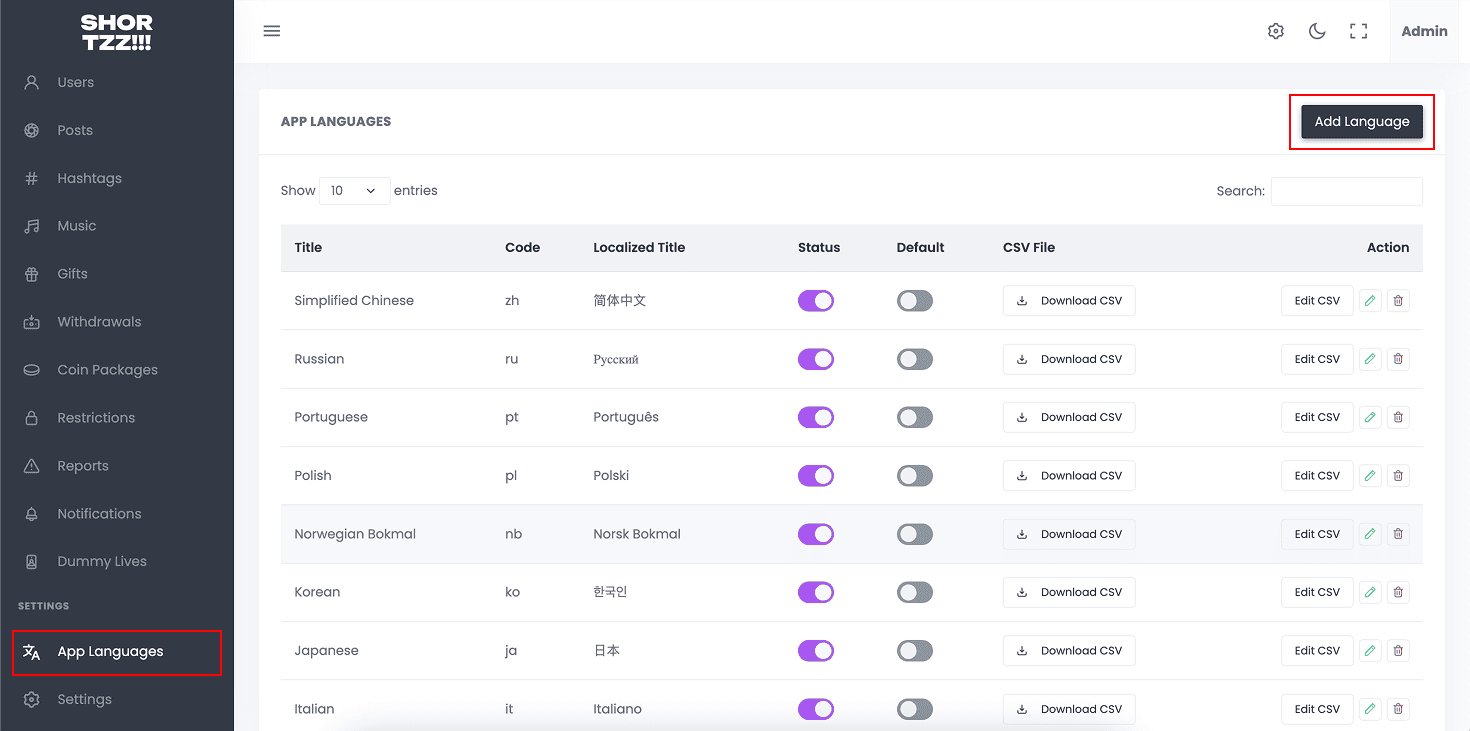The width and height of the screenshot is (1470, 731).
Task: Enter fullscreen mode via top bar icon
Action: point(1358,31)
